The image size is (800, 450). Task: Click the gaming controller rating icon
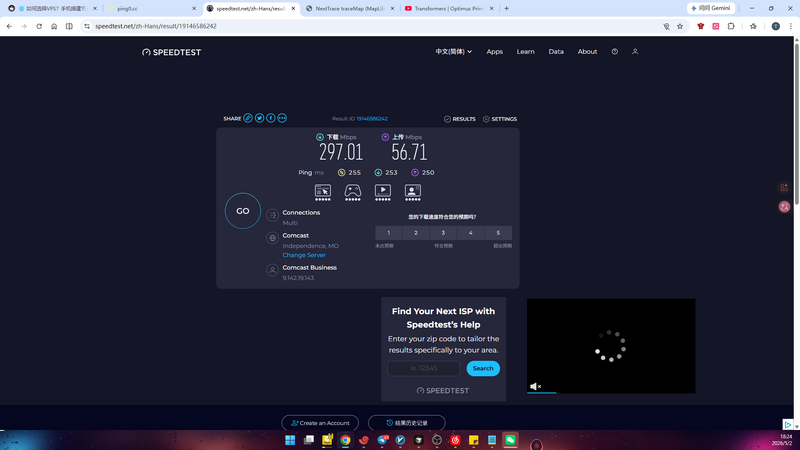(353, 191)
